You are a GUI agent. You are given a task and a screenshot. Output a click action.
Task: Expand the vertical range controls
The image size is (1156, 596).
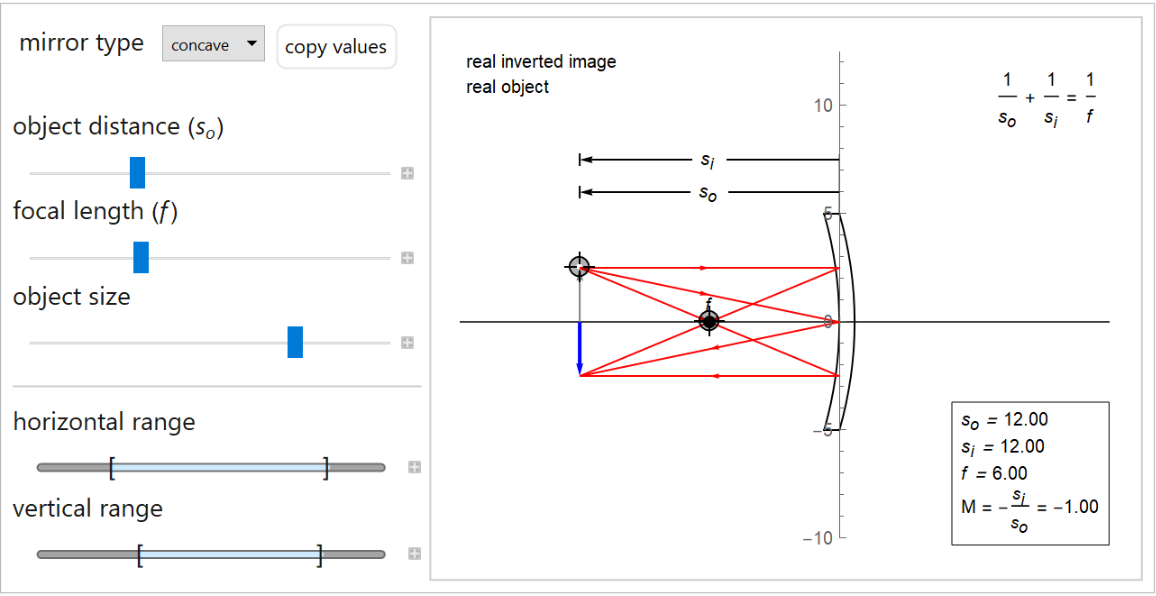pos(414,554)
